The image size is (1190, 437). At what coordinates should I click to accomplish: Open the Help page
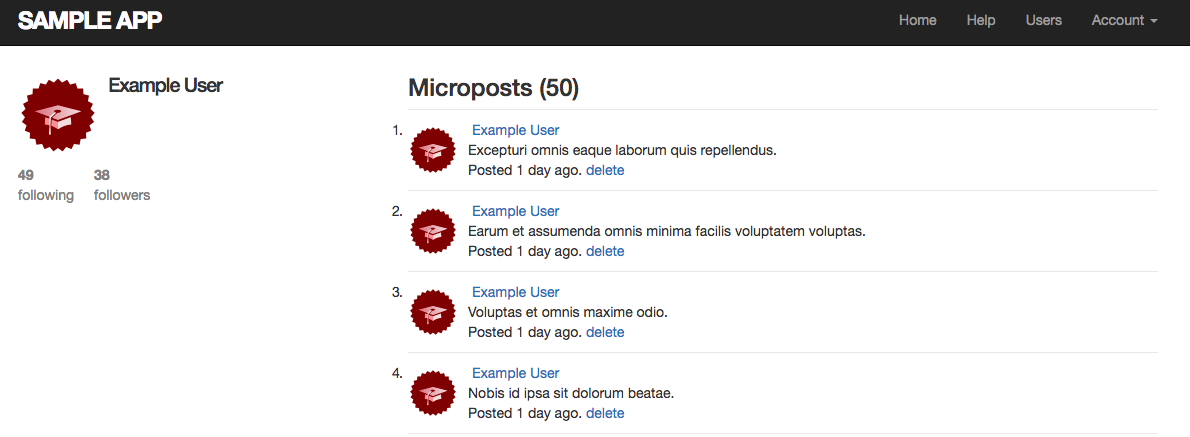pos(981,20)
